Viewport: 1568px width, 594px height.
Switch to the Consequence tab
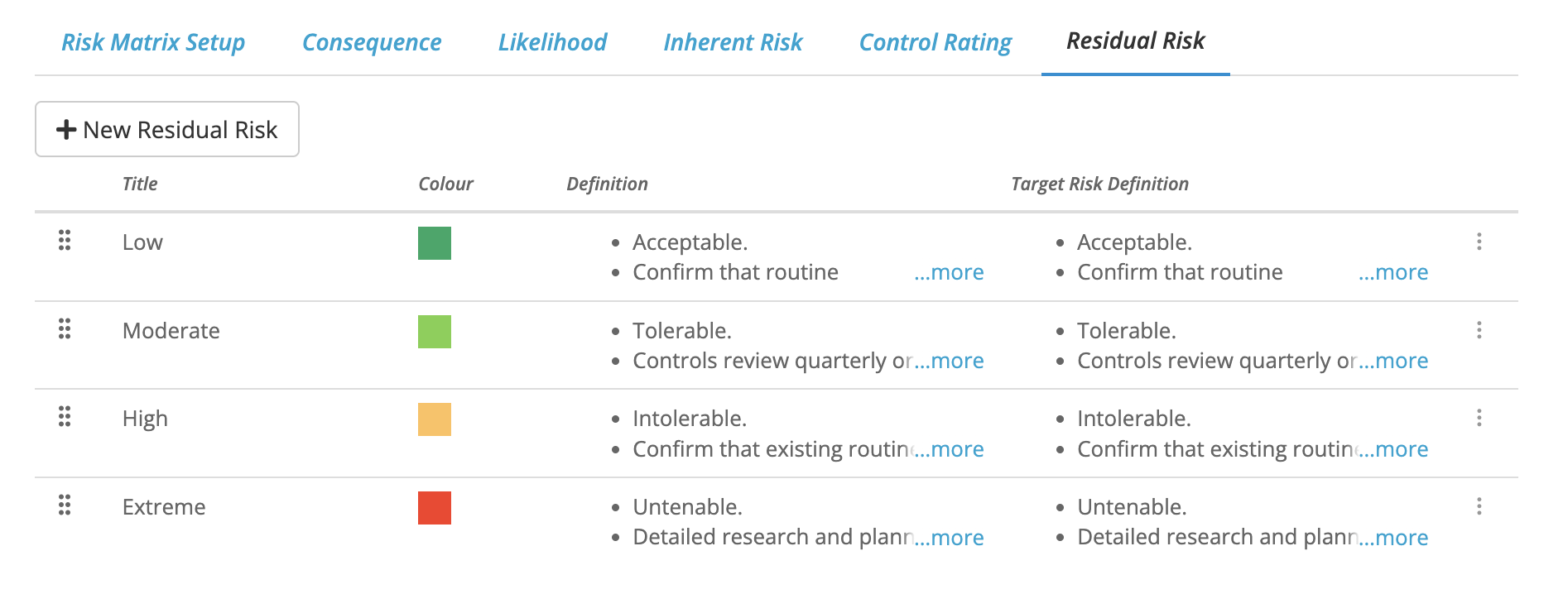(372, 42)
